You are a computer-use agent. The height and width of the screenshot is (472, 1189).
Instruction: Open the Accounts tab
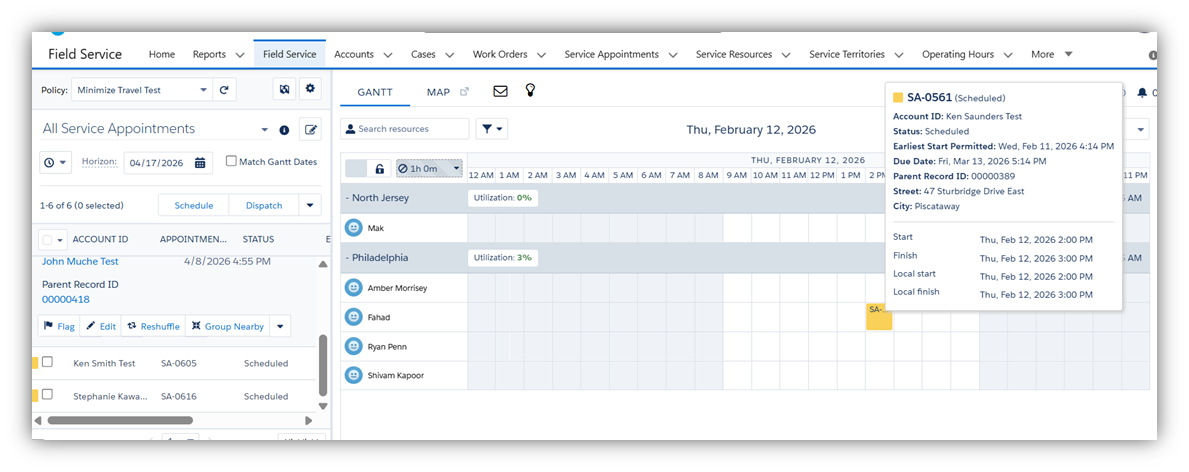click(x=354, y=55)
